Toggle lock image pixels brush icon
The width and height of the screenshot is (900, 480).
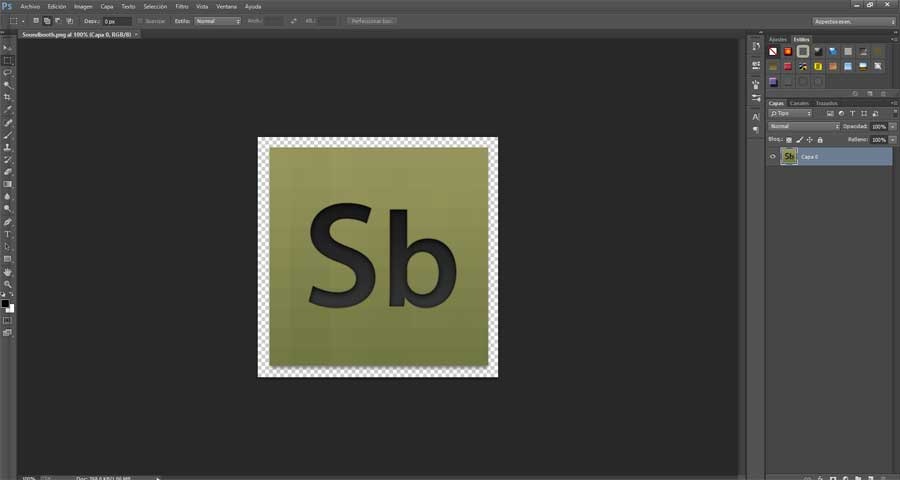click(800, 140)
